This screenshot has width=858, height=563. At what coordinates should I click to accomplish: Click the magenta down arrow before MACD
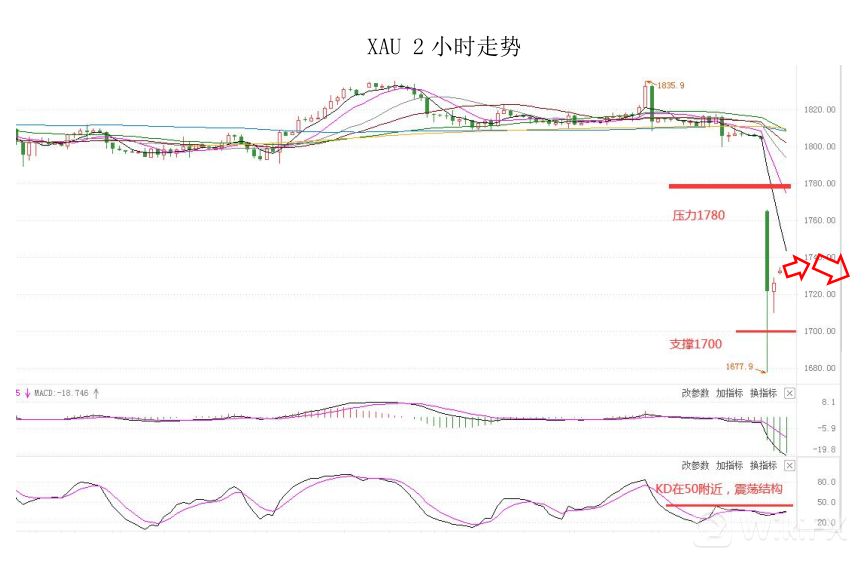(x=27, y=393)
